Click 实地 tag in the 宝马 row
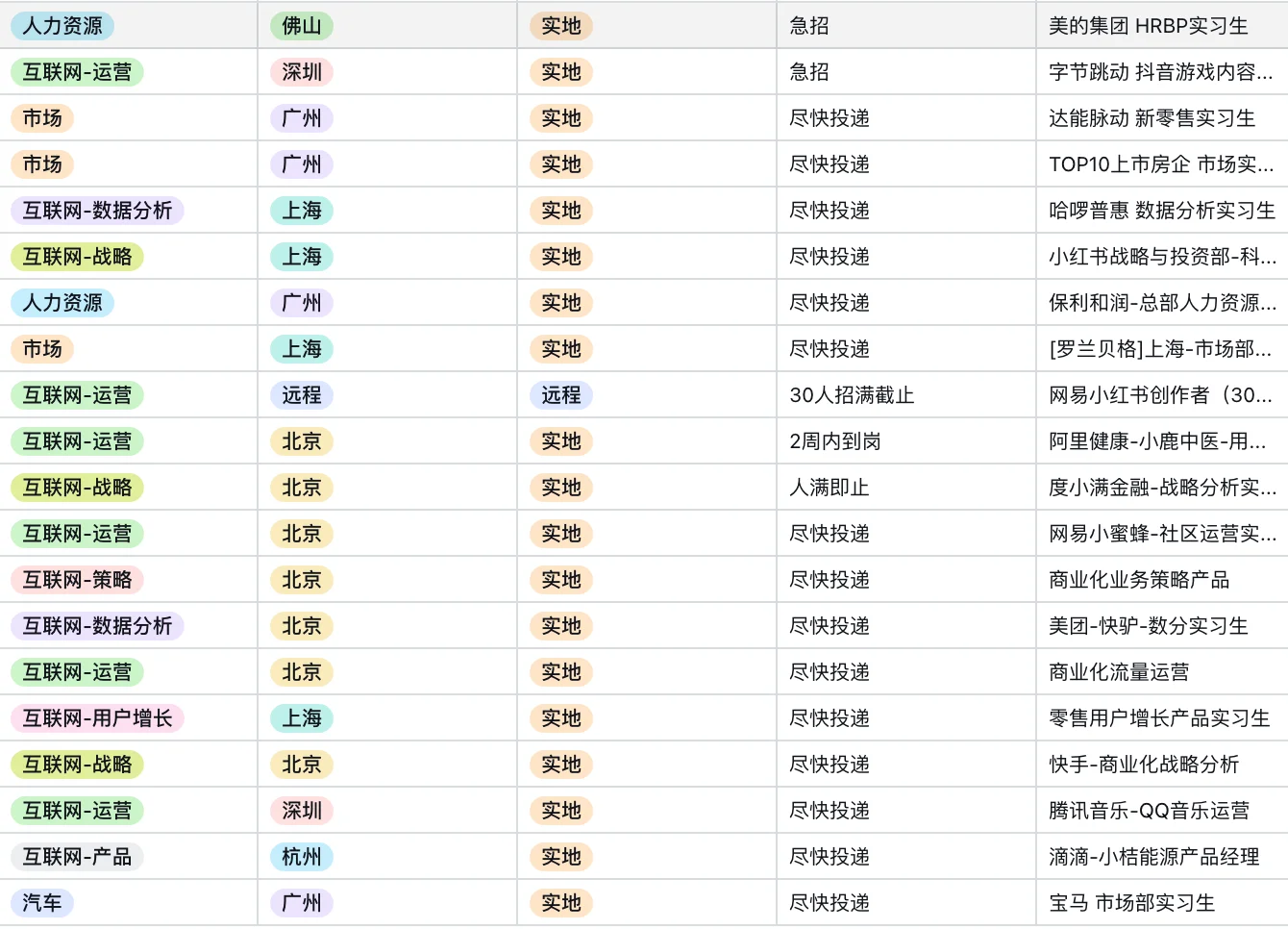 [561, 903]
